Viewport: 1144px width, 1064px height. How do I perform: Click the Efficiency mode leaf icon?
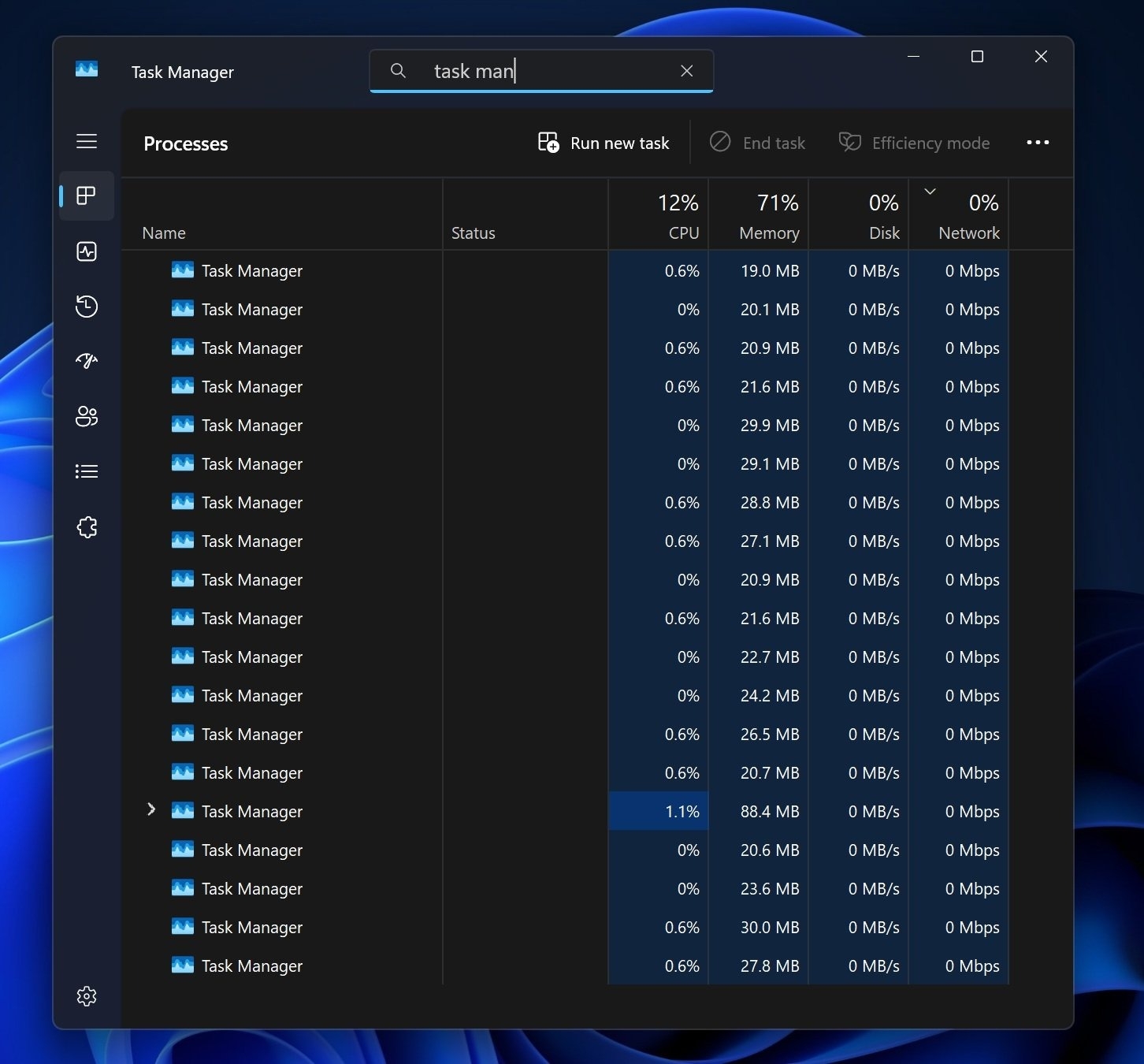point(849,142)
